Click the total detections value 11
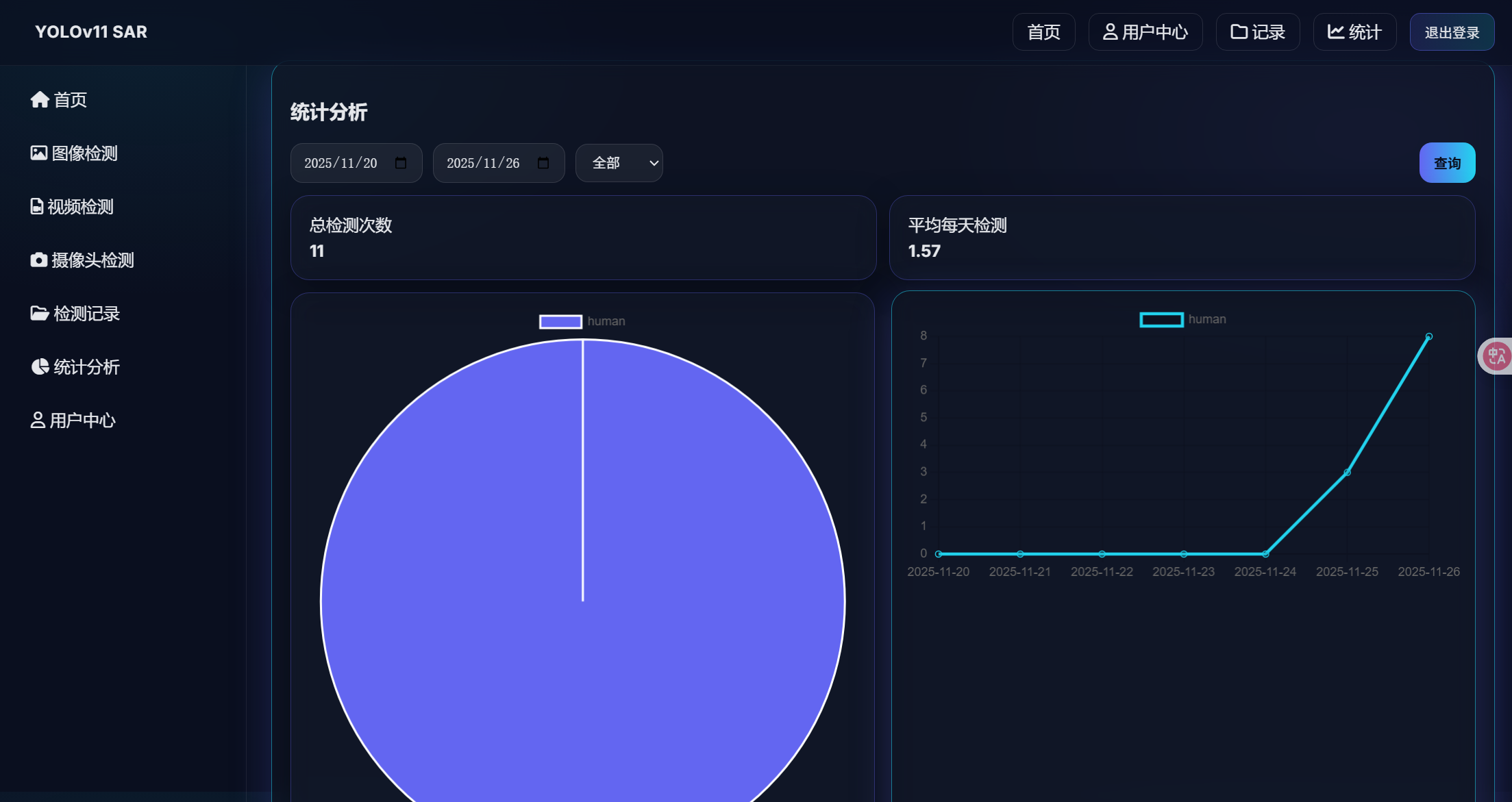This screenshot has width=1512, height=802. click(x=317, y=251)
